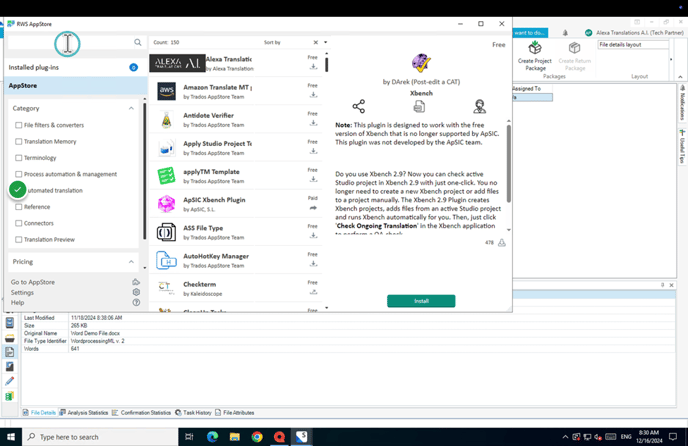This screenshot has width=688, height=446.
Task: Select the Antidote Verifier plugin entry
Action: click(236, 119)
